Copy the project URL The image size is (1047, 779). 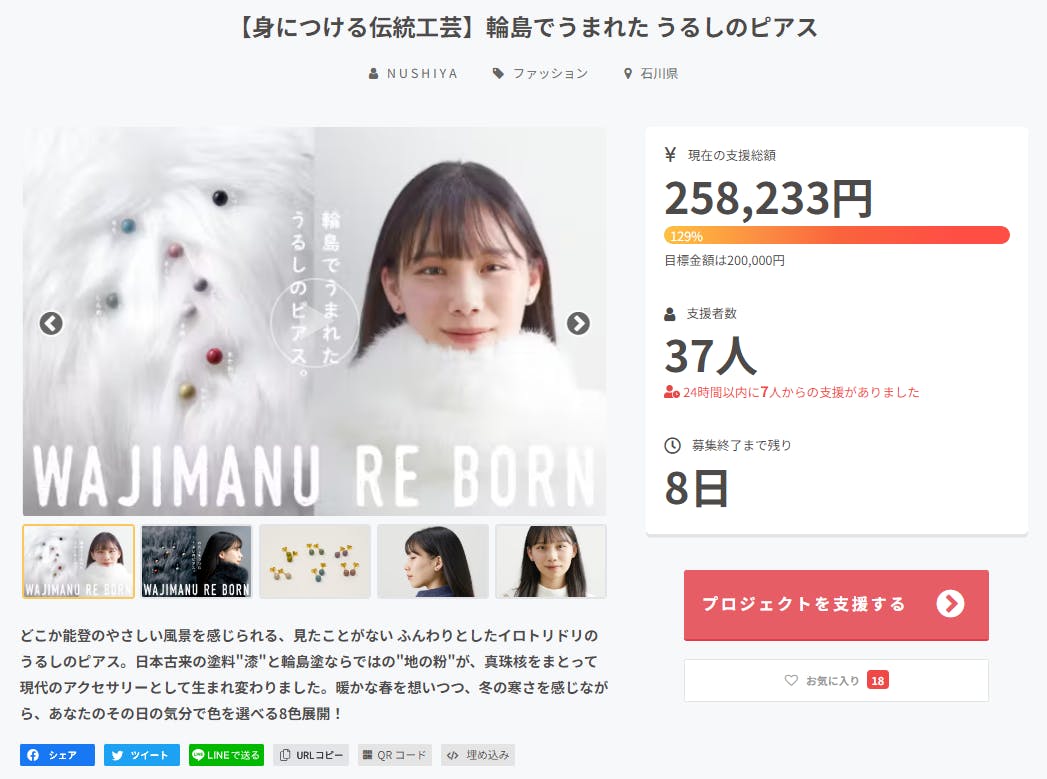(x=311, y=755)
